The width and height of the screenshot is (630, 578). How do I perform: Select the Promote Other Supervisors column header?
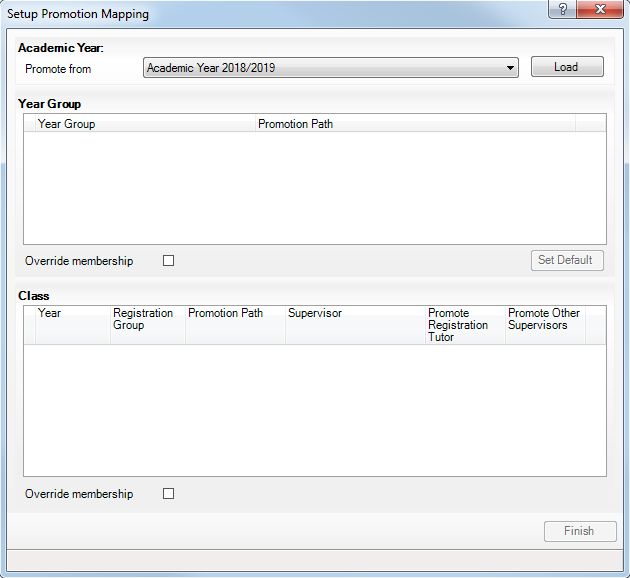545,325
